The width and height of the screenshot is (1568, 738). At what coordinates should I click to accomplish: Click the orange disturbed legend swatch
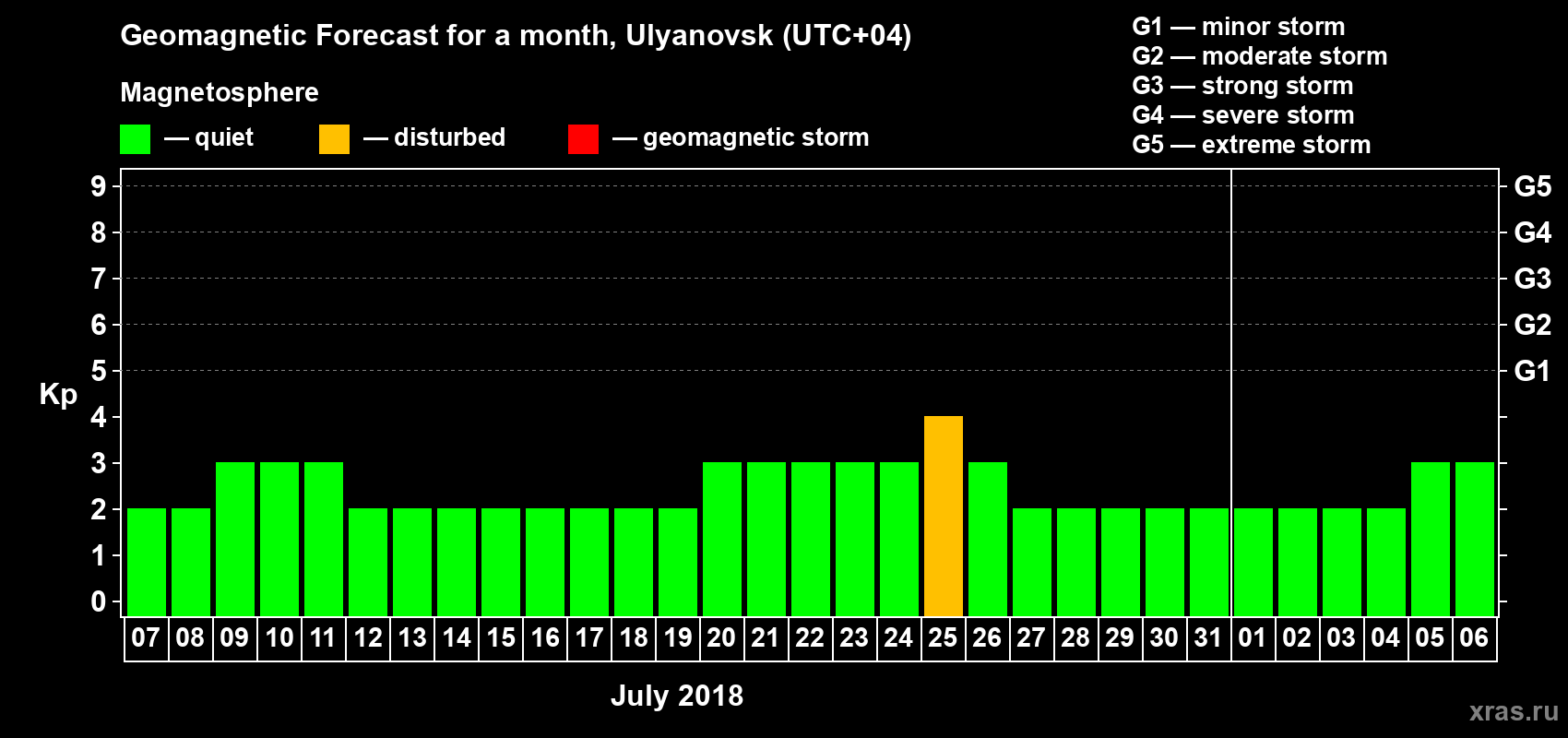[334, 139]
